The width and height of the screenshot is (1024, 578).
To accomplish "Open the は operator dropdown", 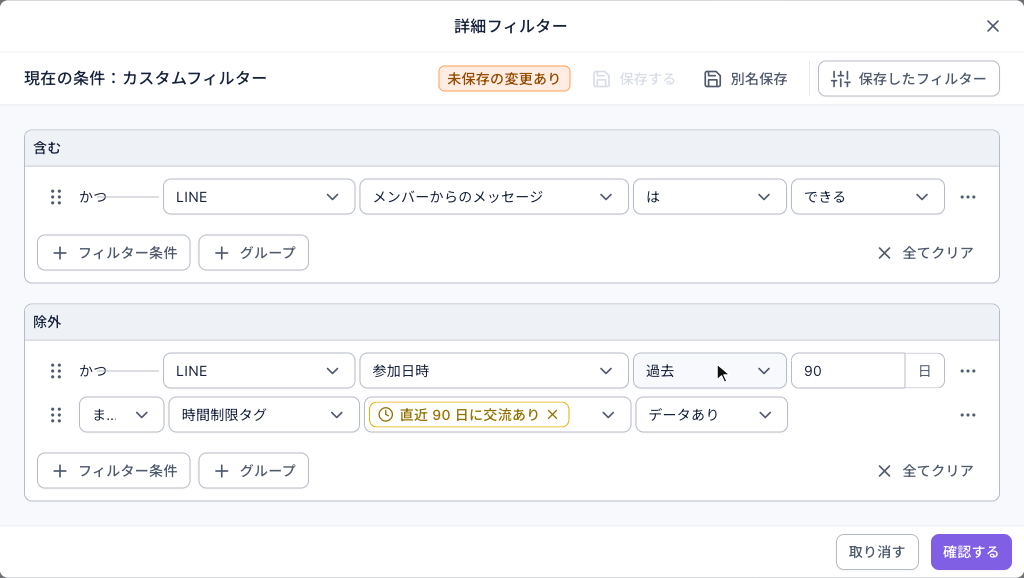I will click(709, 197).
